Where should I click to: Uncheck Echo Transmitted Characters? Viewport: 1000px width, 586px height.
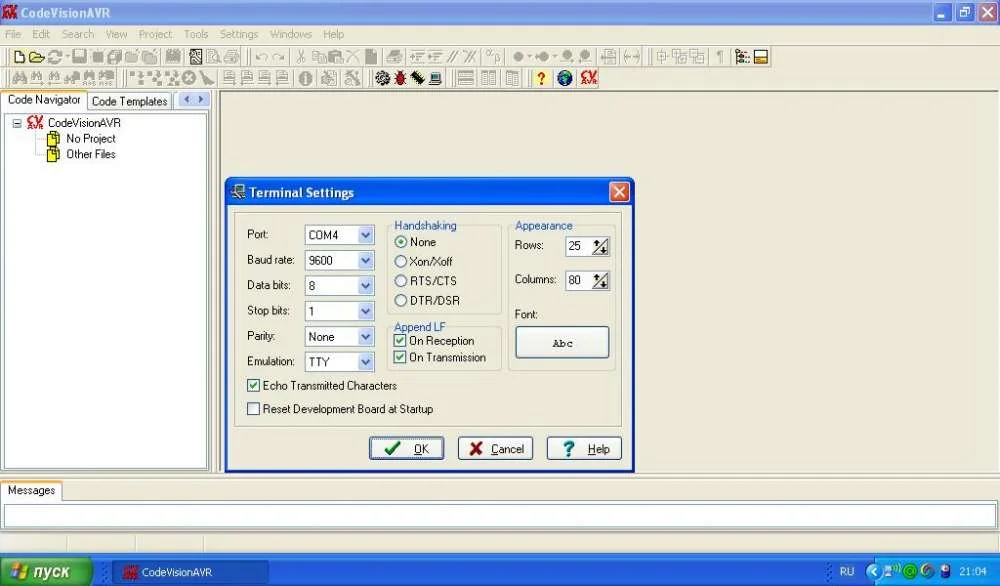[x=253, y=385]
